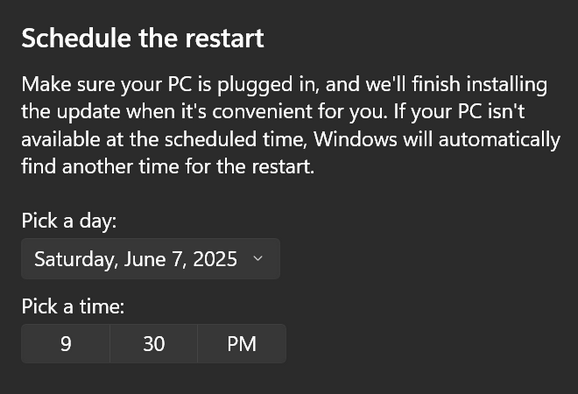The height and width of the screenshot is (394, 578).
Task: Change the PM period selector
Action: [x=242, y=344]
